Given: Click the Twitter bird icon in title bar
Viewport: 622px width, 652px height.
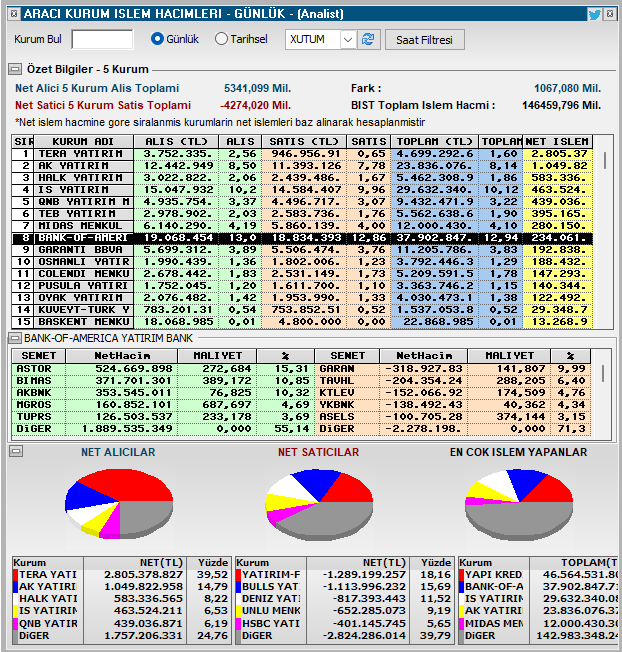Looking at the screenshot, I should click(594, 15).
